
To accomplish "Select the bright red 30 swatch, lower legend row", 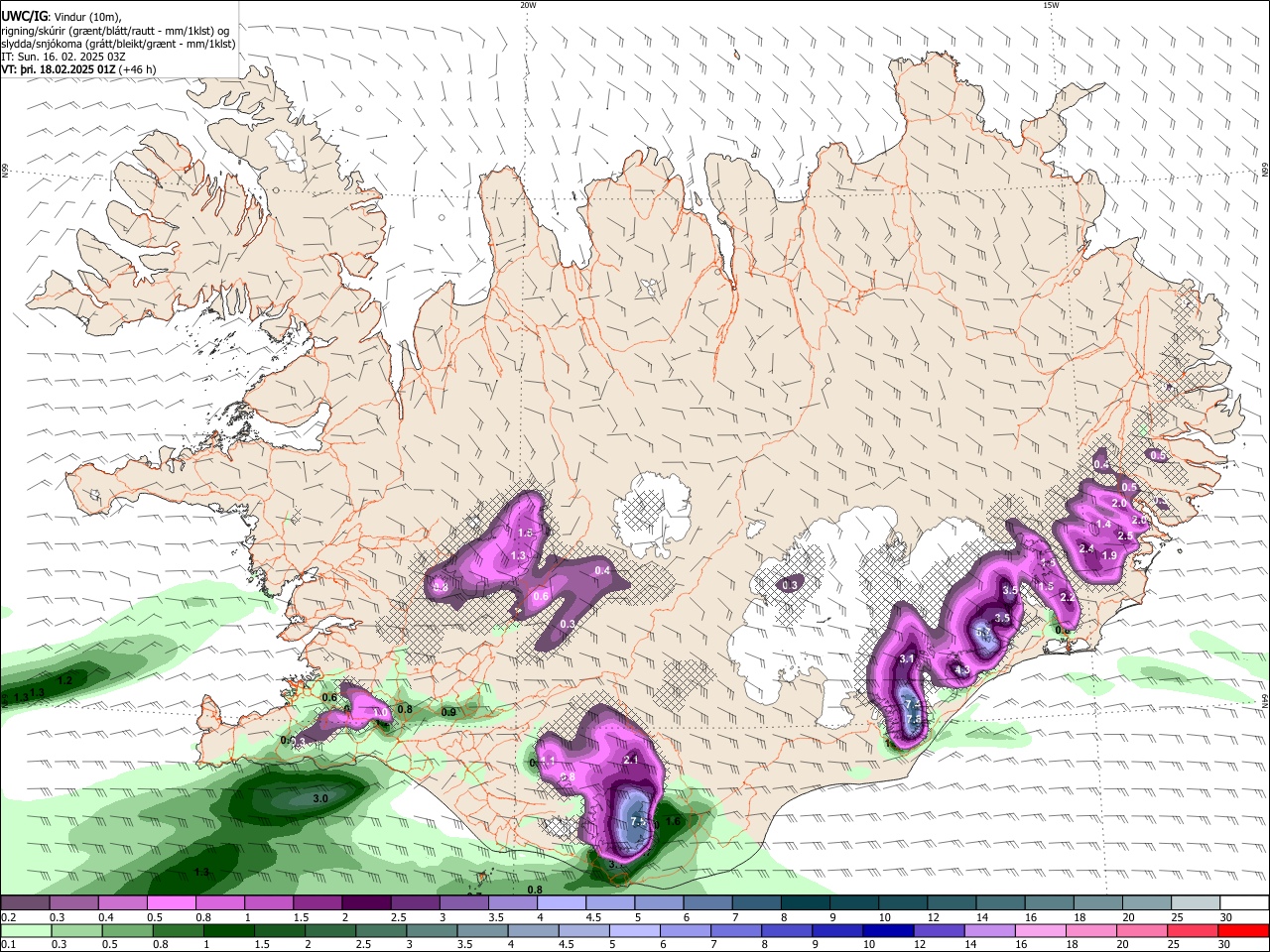I will (x=1242, y=930).
